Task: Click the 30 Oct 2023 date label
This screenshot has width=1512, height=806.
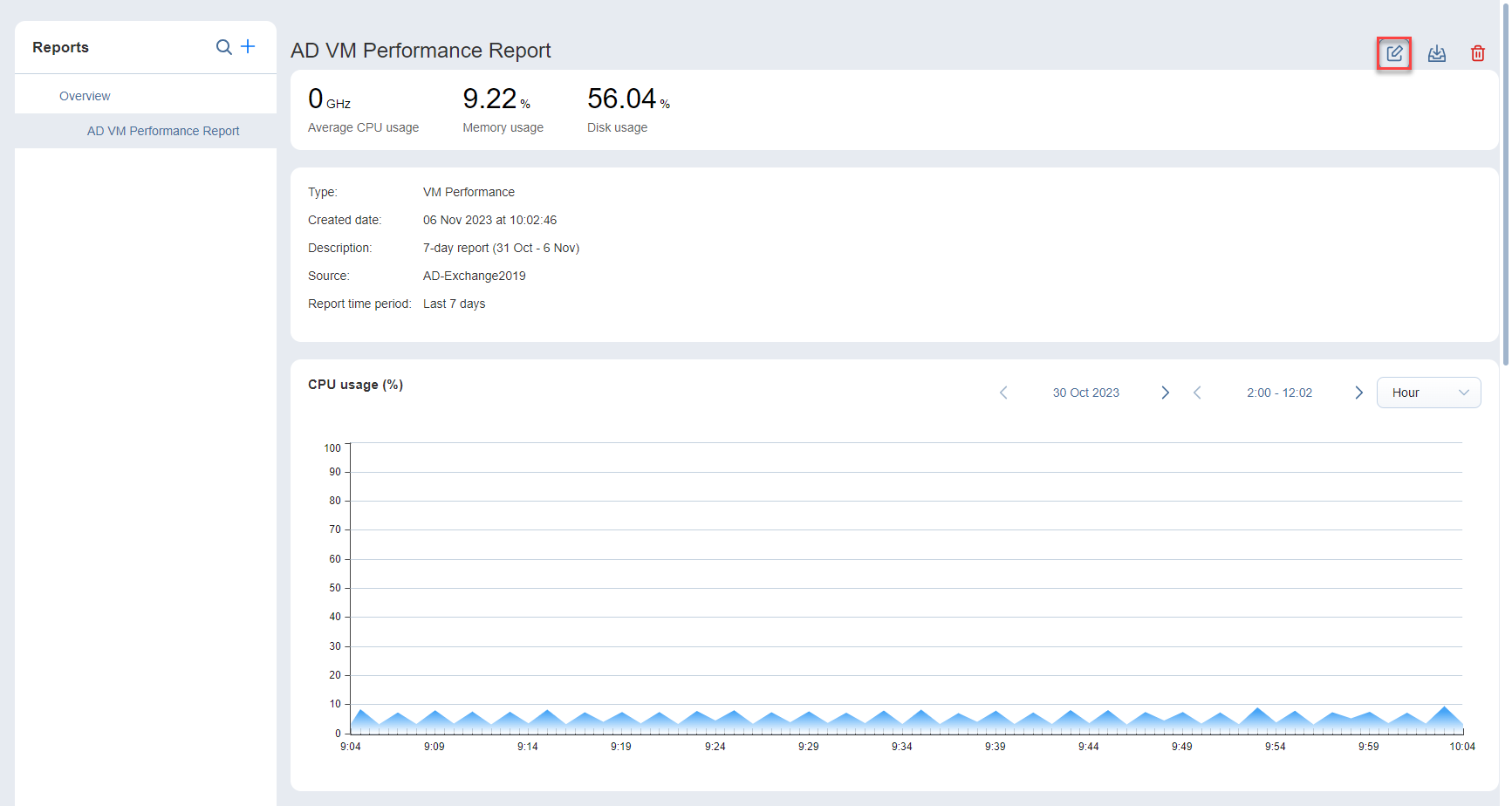Action: tap(1085, 393)
